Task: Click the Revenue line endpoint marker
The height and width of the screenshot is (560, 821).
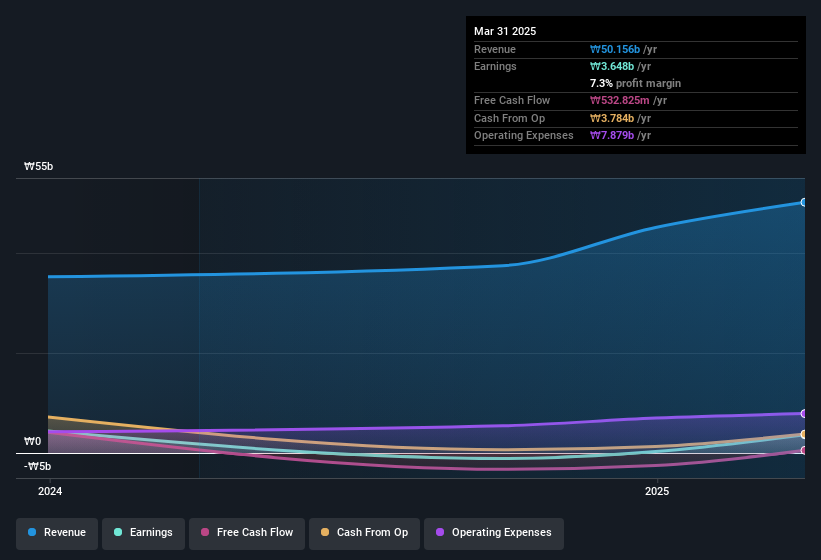Action: tap(804, 203)
